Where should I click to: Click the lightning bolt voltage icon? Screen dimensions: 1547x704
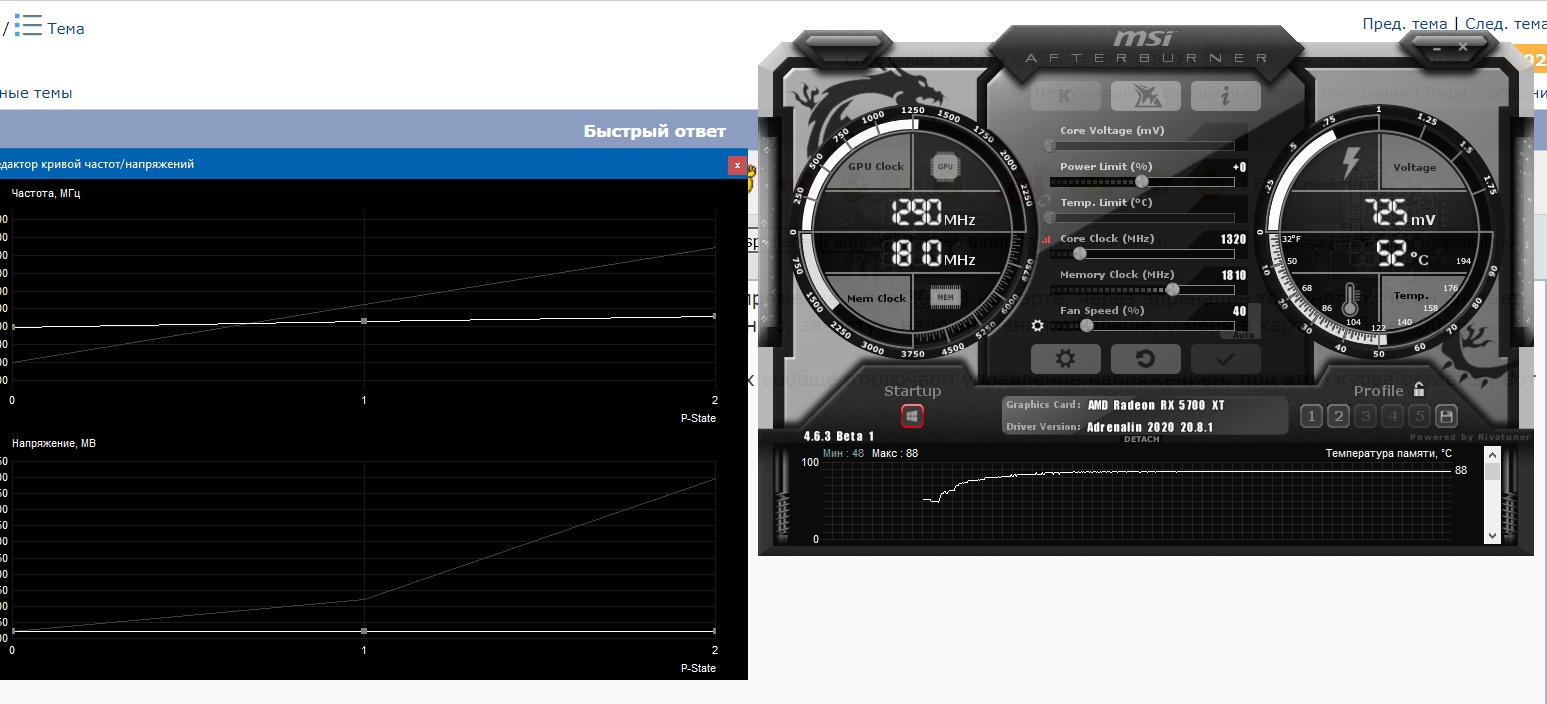pyautogui.click(x=1351, y=162)
